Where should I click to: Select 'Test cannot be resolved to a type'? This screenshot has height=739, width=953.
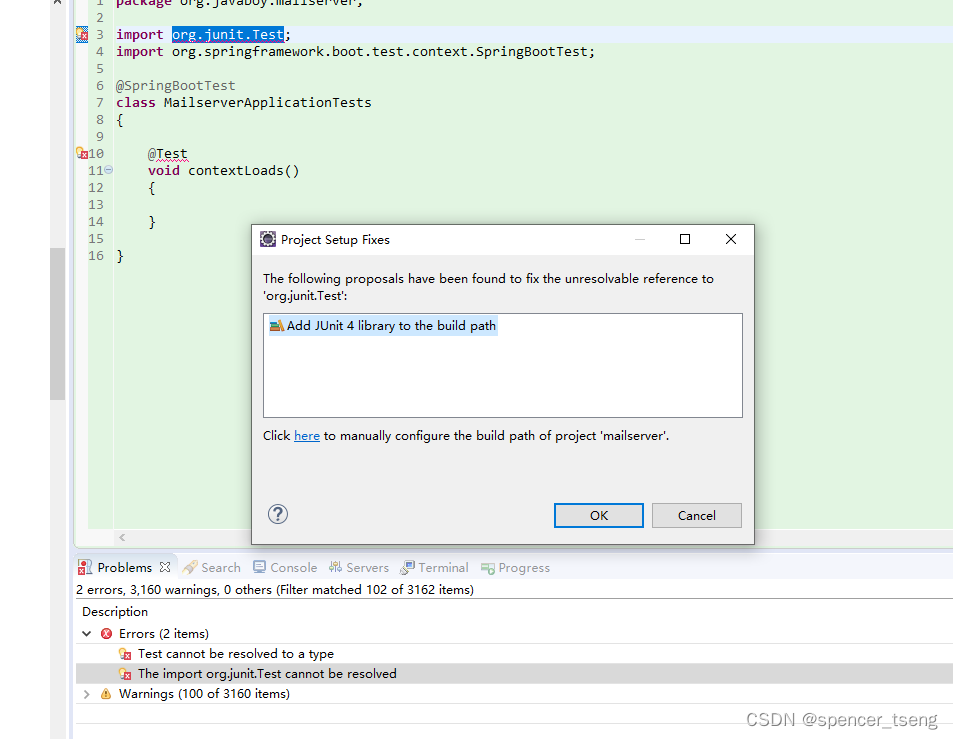(x=236, y=654)
